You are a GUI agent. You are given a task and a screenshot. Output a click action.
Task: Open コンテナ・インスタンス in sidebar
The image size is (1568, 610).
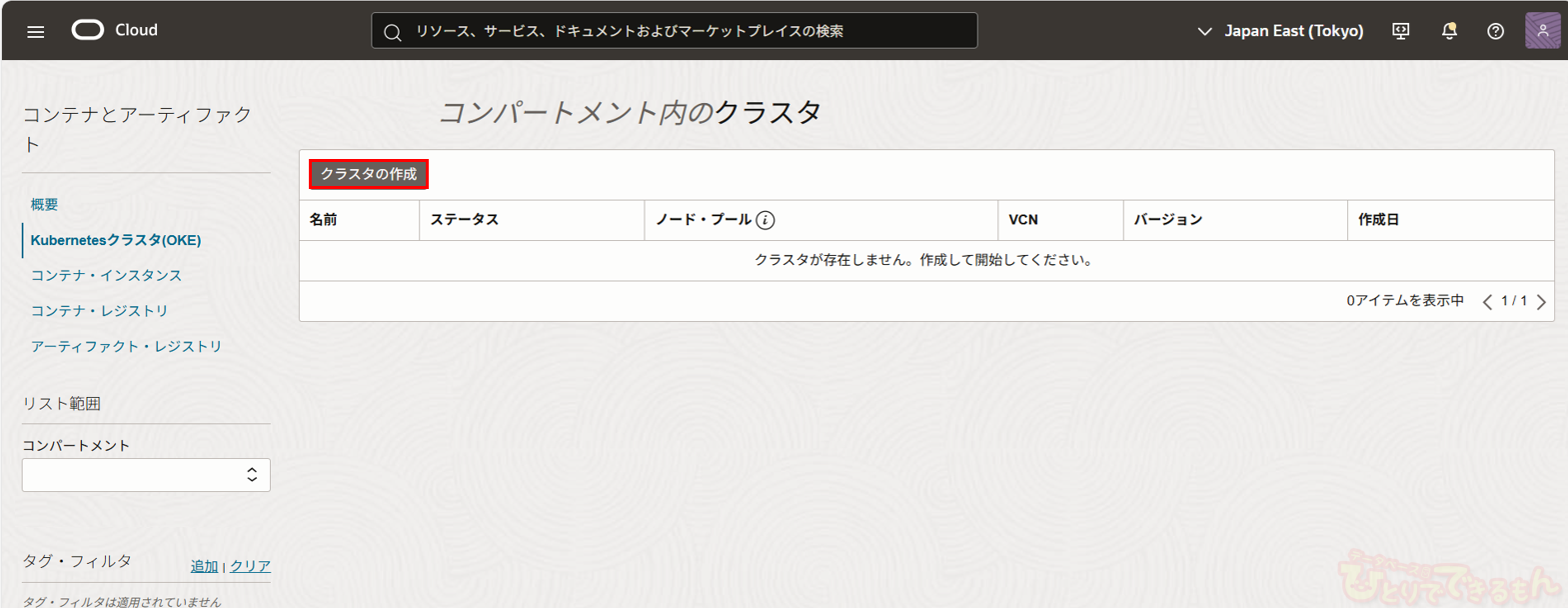click(x=106, y=275)
